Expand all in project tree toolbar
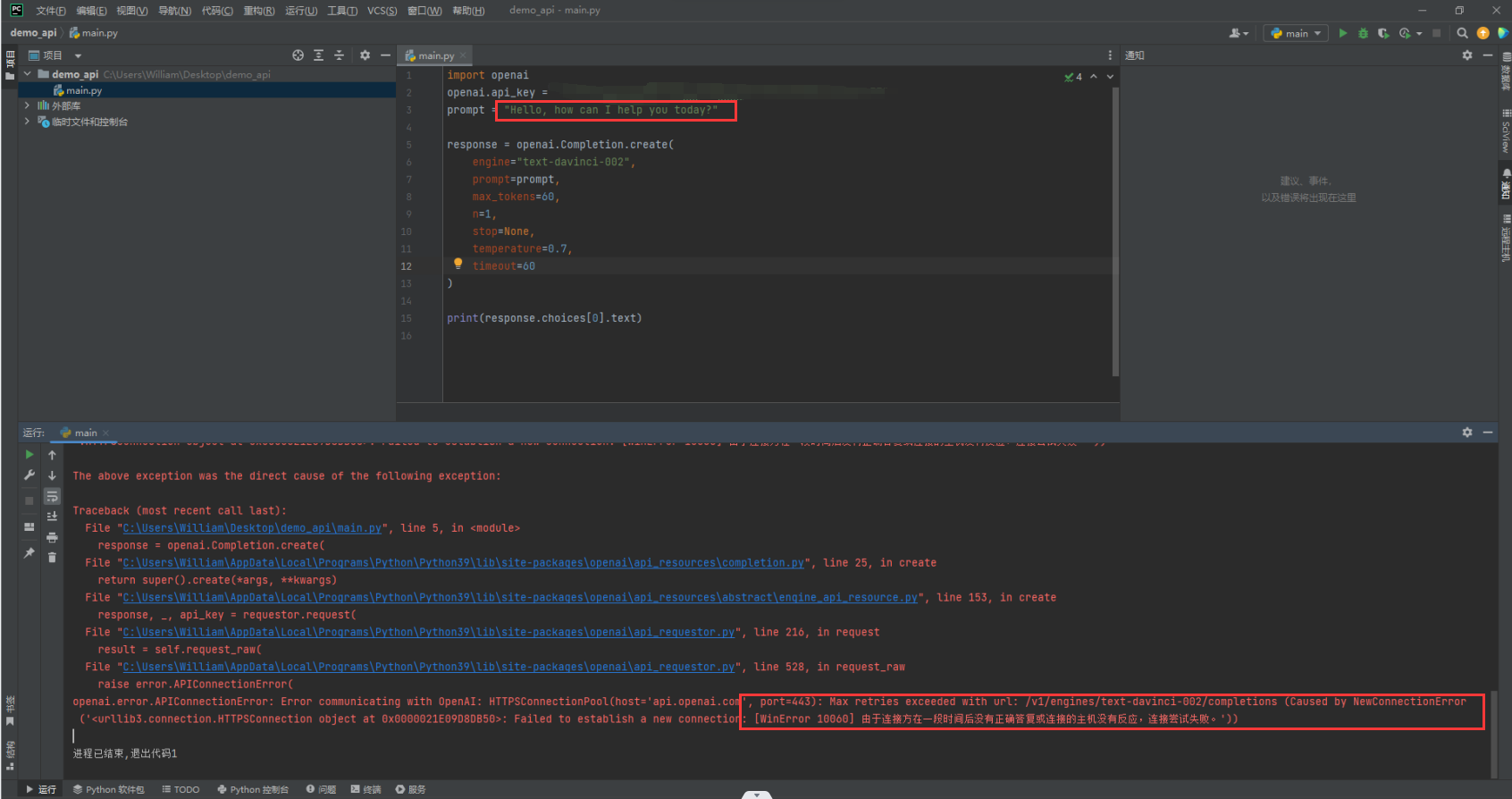 coord(318,55)
